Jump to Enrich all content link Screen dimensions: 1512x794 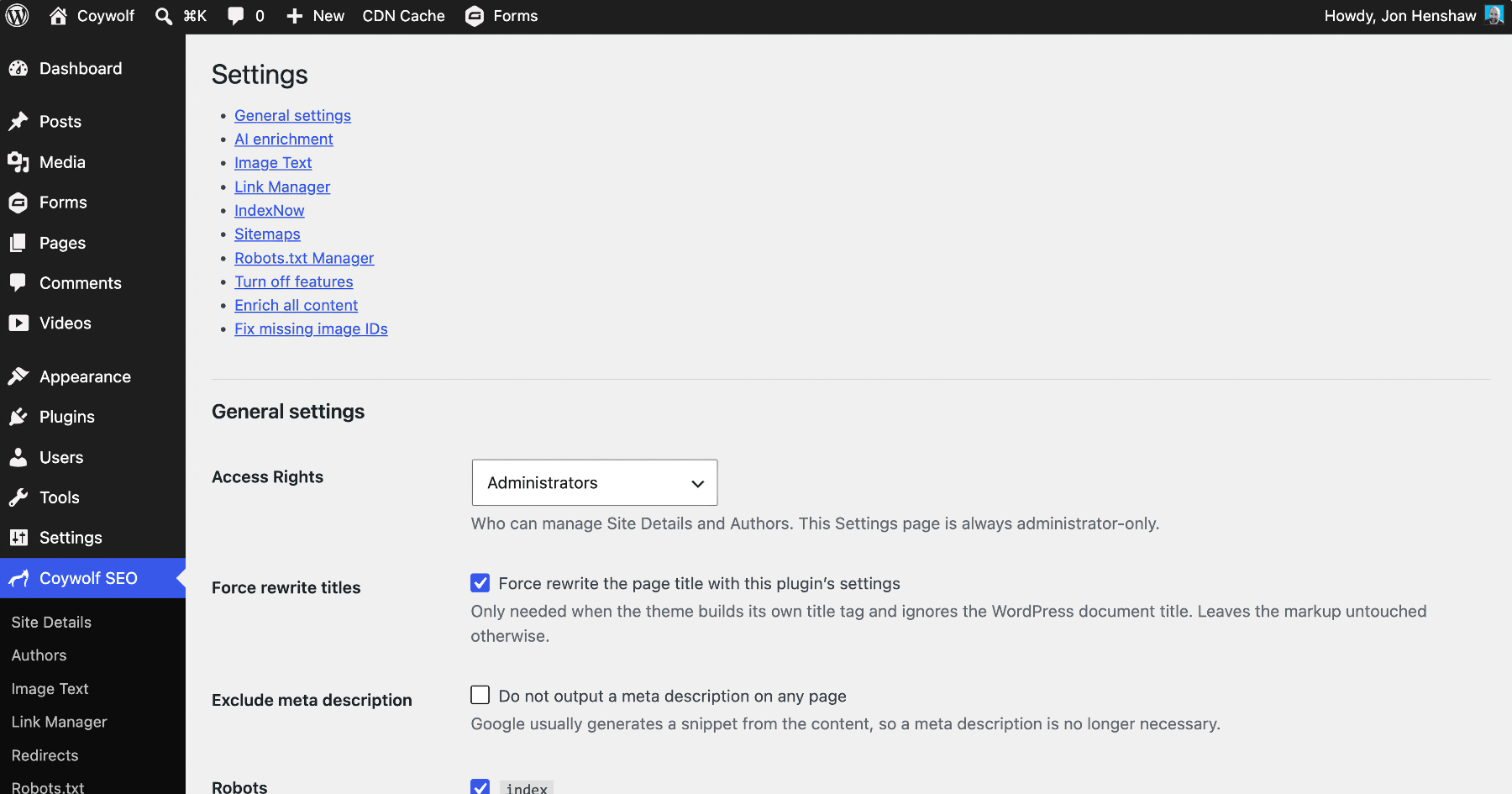pyautogui.click(x=296, y=306)
